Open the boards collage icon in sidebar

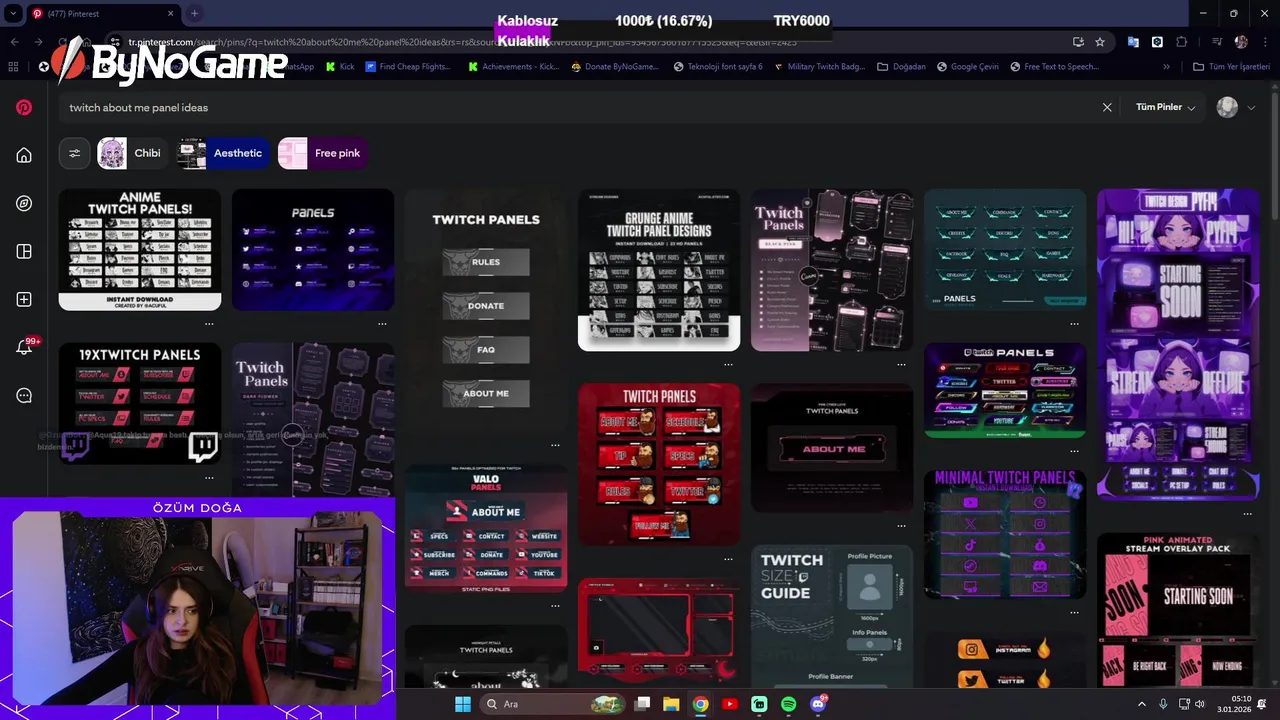pyautogui.click(x=24, y=251)
